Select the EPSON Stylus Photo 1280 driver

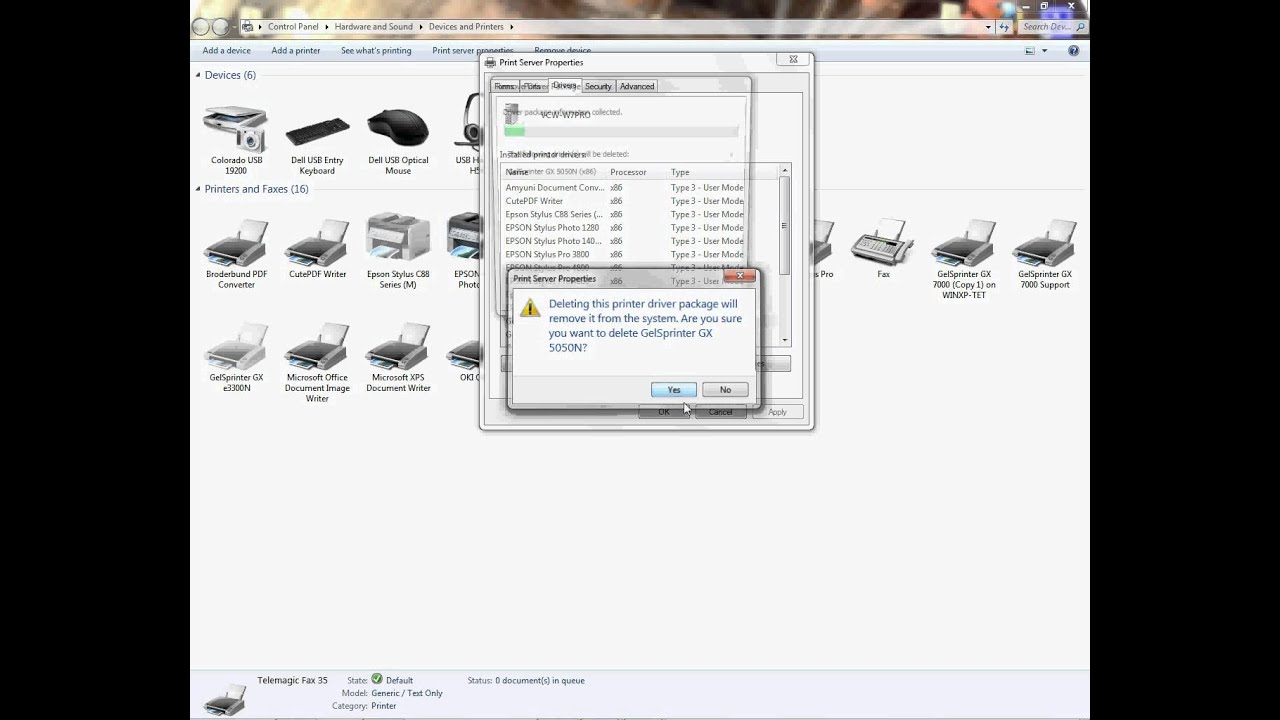625,228
